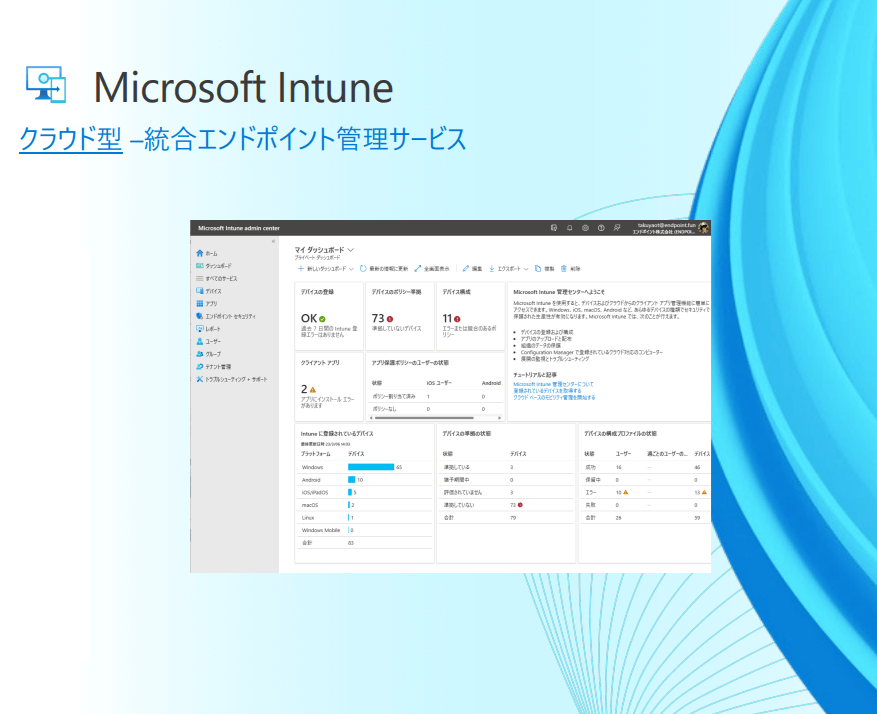Click the red error icon beside 11
The height and width of the screenshot is (714, 877).
(457, 319)
